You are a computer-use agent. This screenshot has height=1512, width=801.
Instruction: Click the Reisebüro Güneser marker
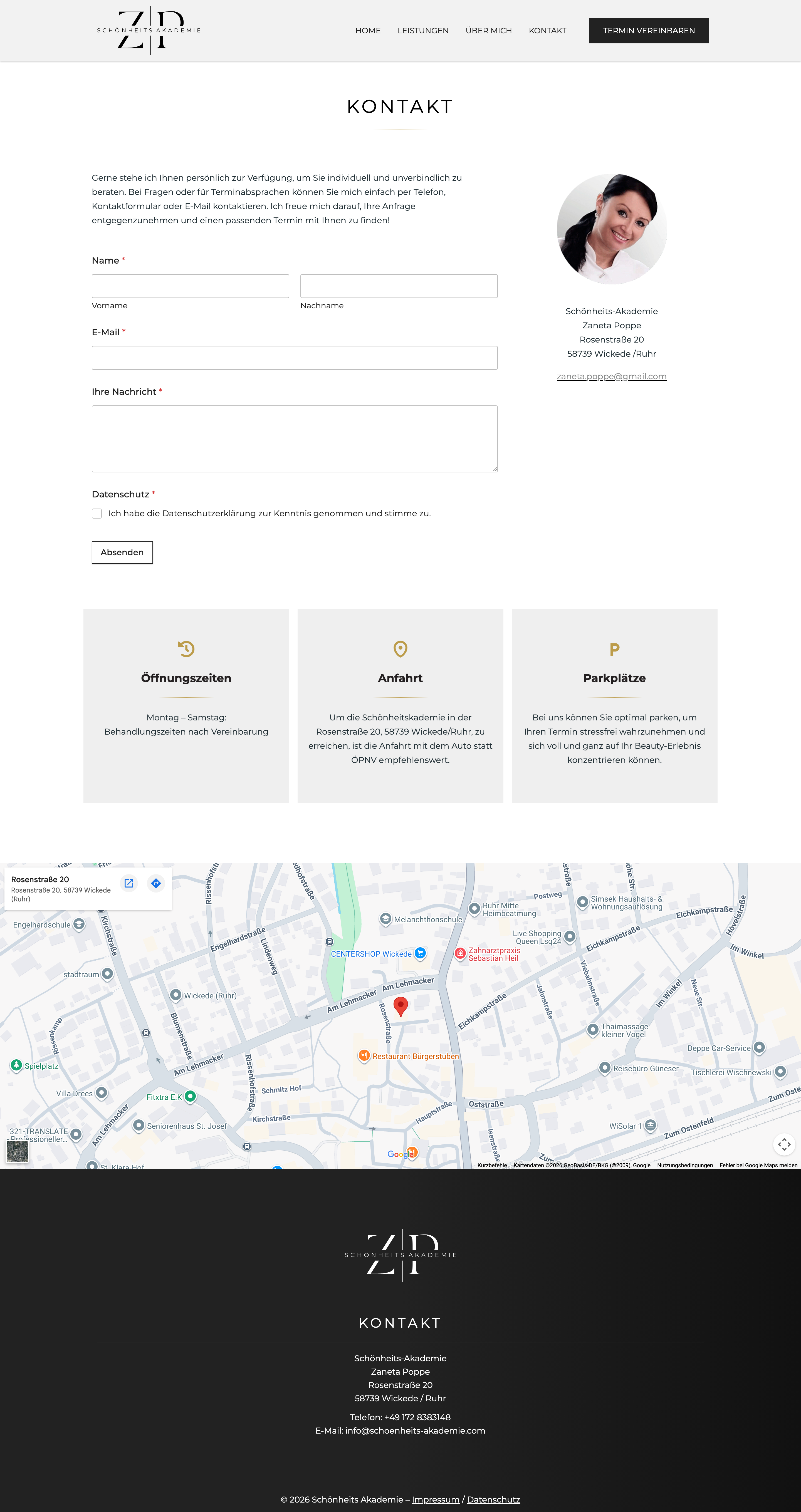(x=605, y=1068)
